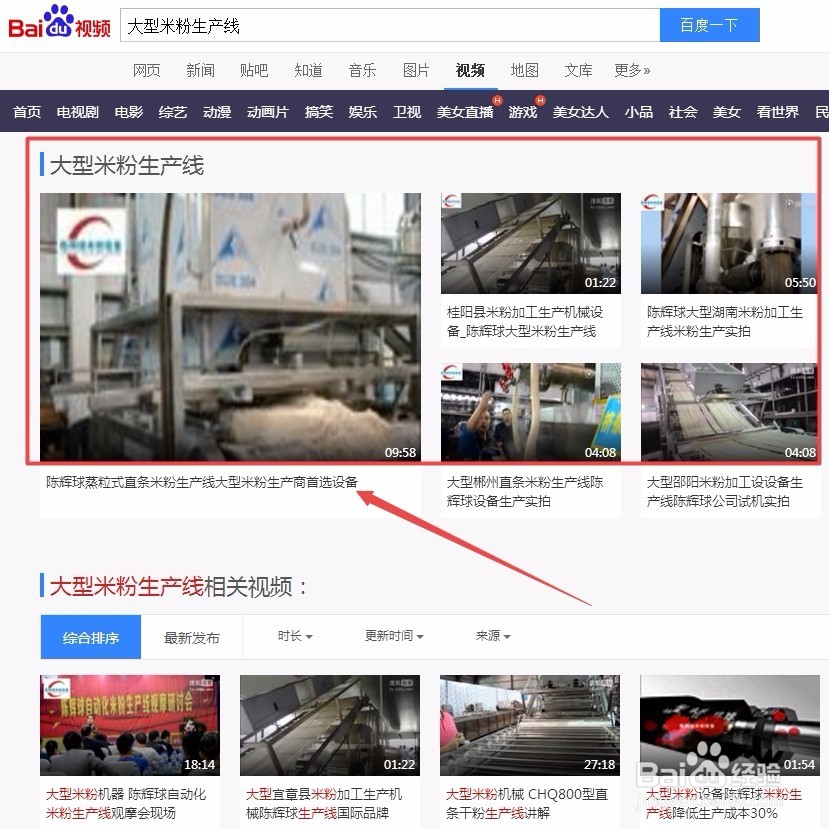Viewport: 829px width, 829px height.
Task: Switch sorting to 最新发布
Action: 191,637
